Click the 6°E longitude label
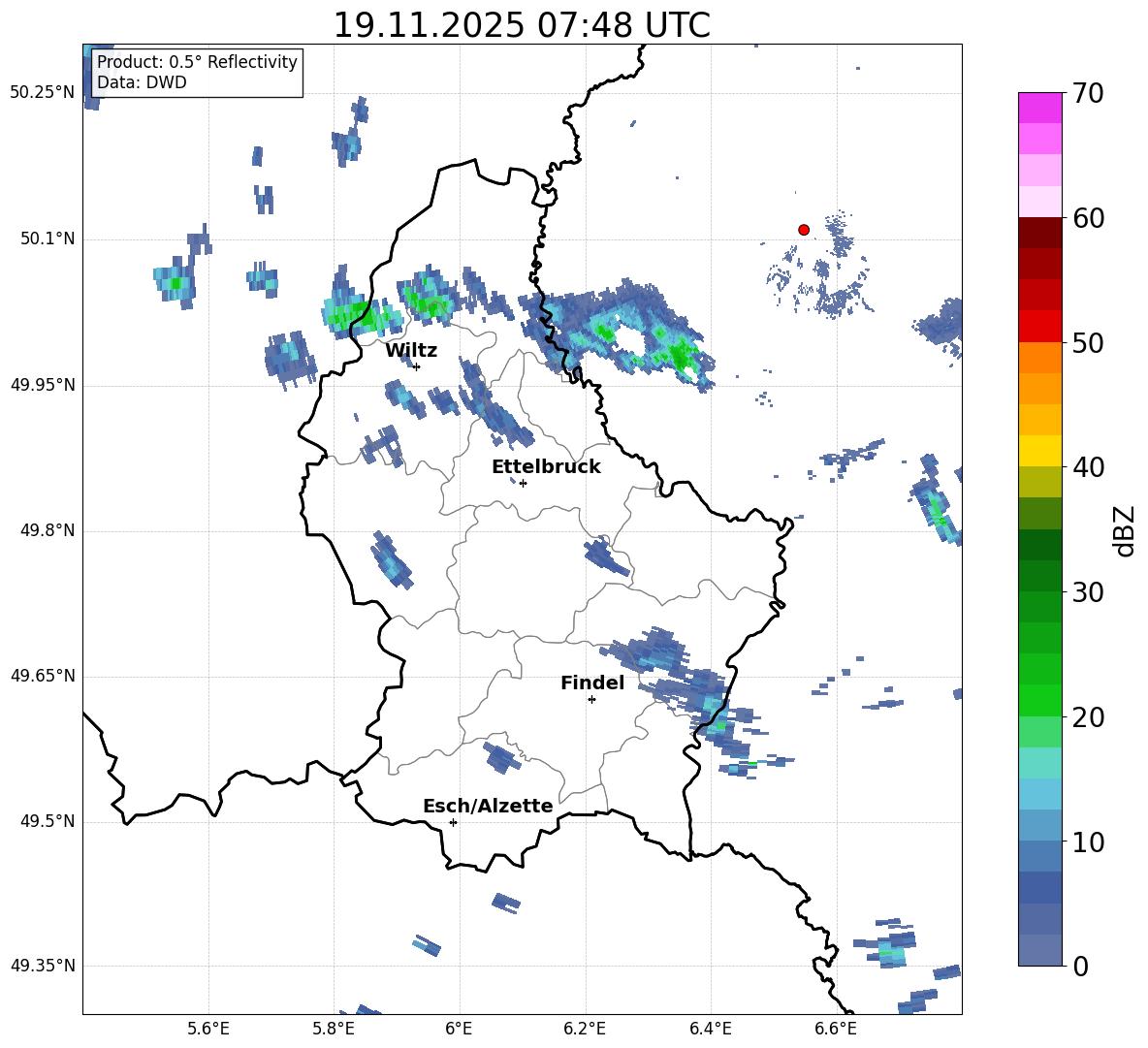1148x1048 pixels. [459, 1029]
